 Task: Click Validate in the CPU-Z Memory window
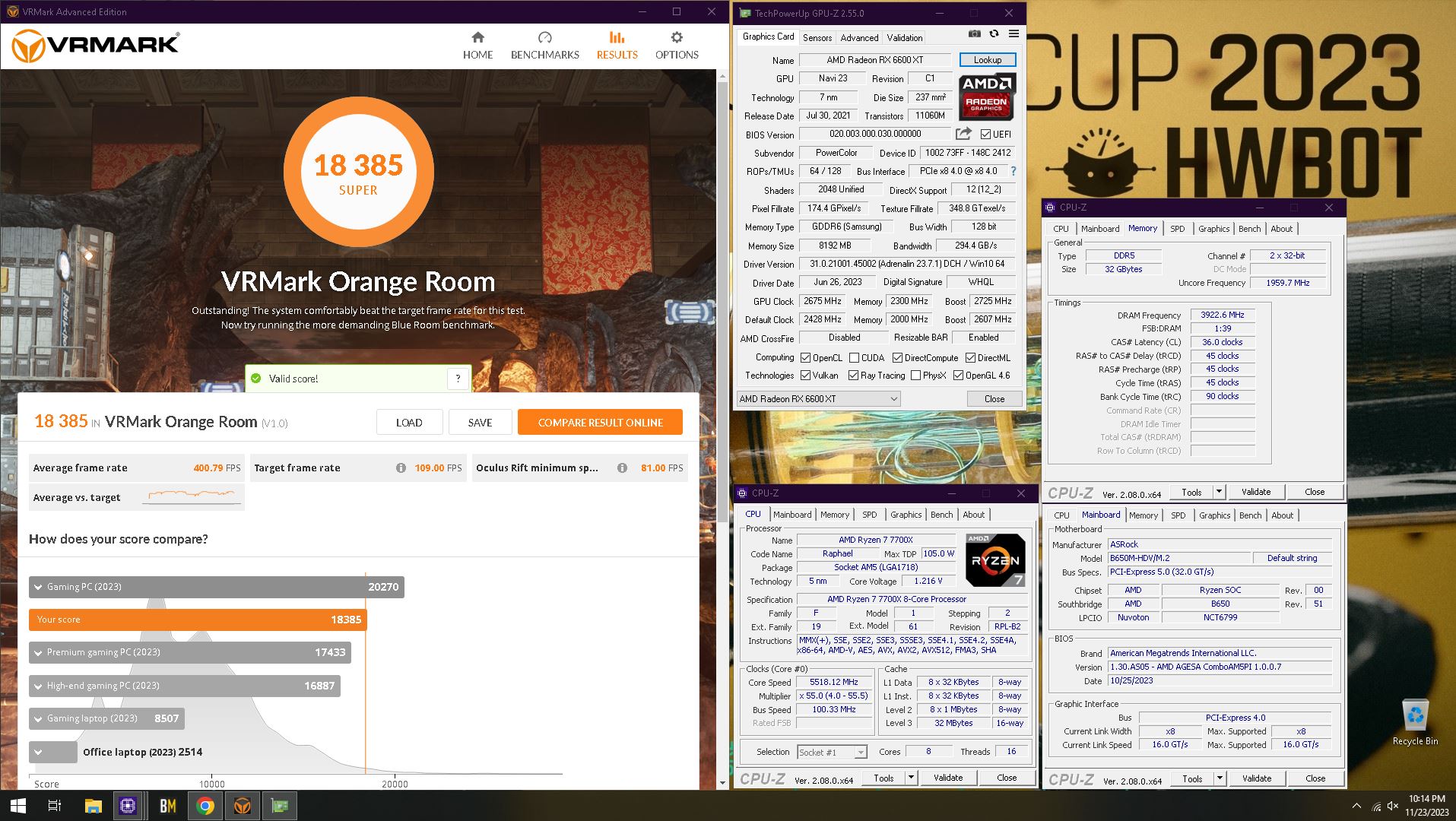pos(1256,492)
